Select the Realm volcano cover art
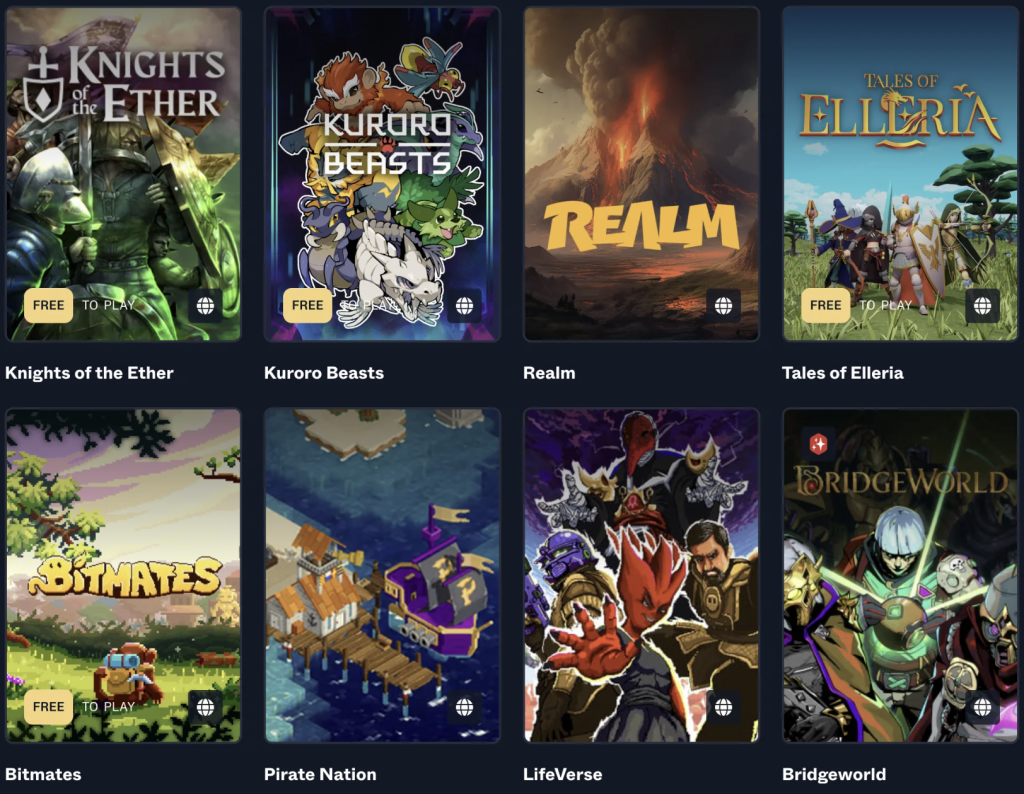 (641, 174)
